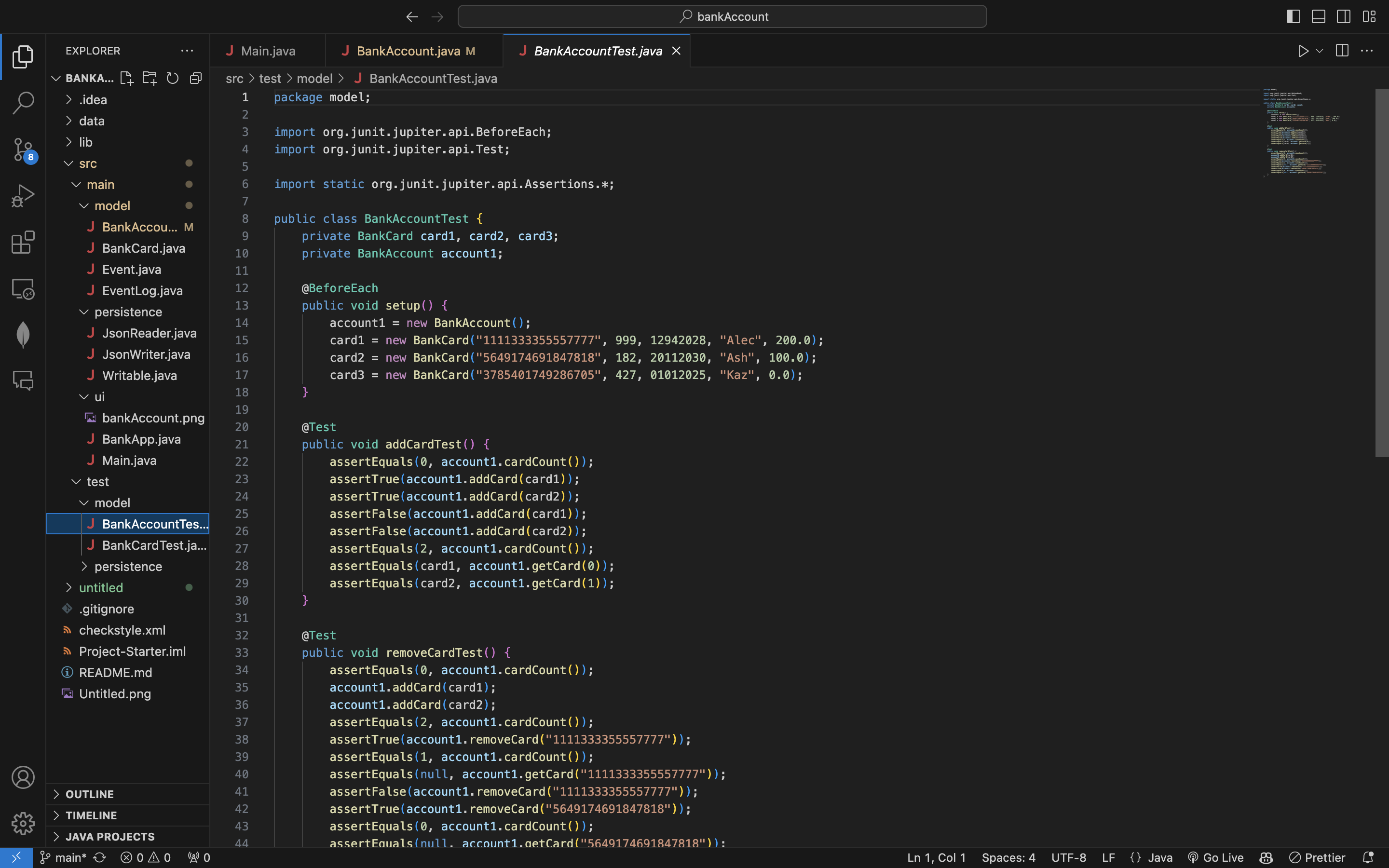Open README.md in the explorer
Viewport: 1389px width, 868px height.
127,673
